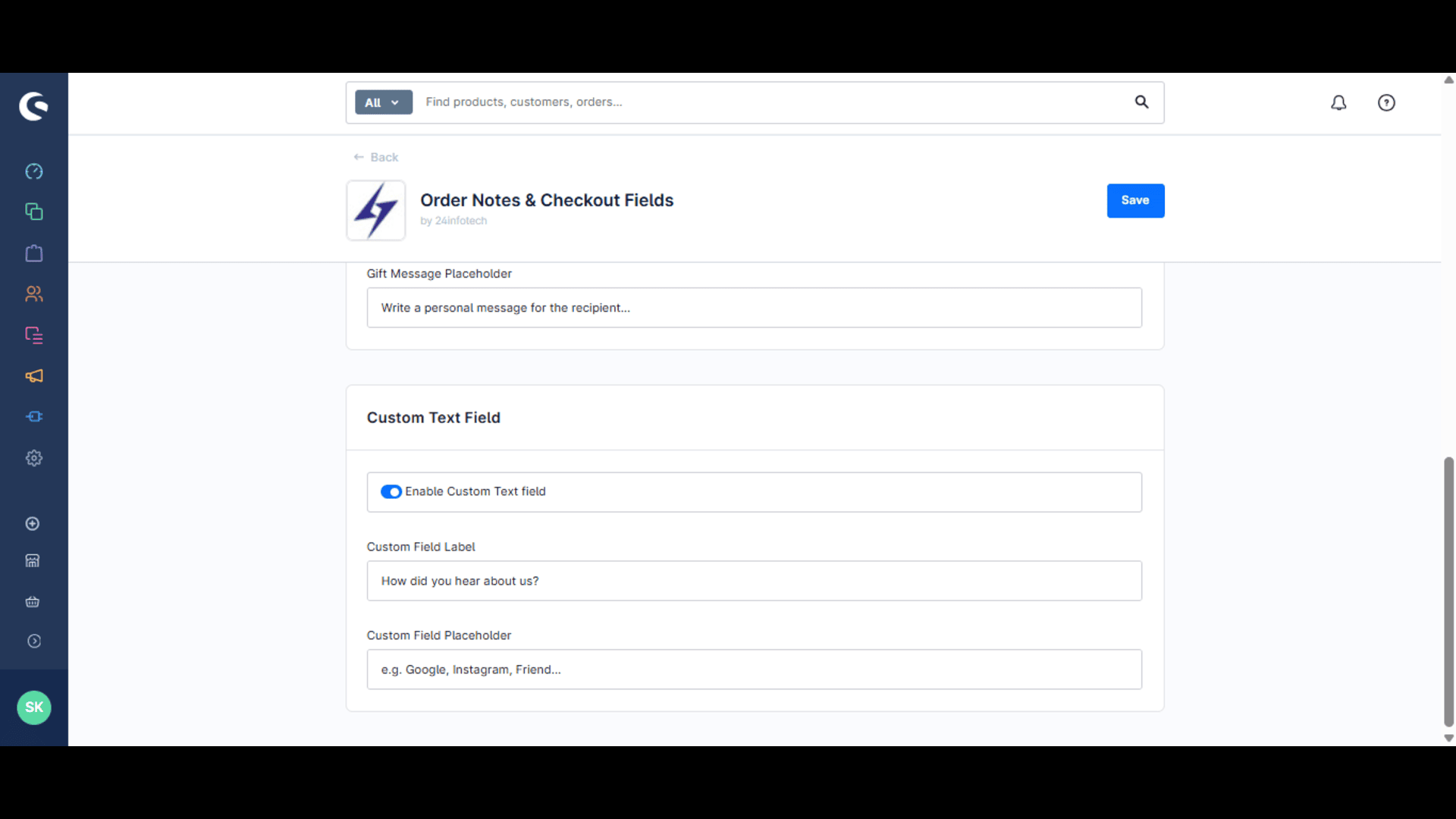This screenshot has height=819, width=1456.
Task: Click the scrollbar down arrow
Action: coord(1448,738)
